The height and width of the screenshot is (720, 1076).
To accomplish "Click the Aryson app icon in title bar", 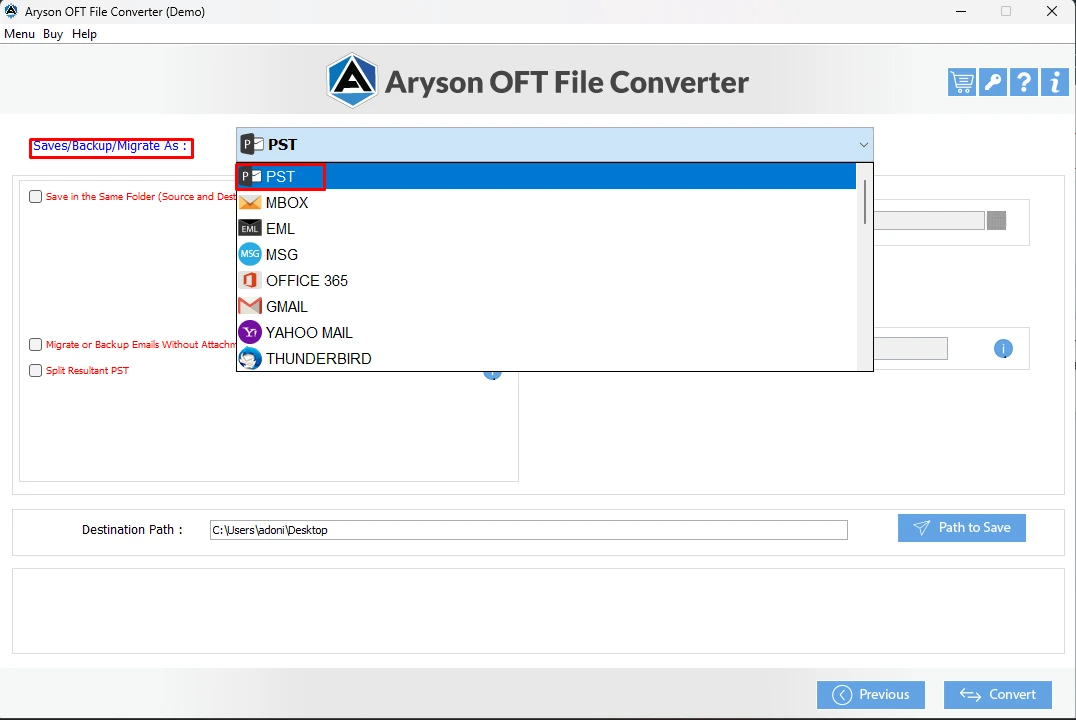I will (11, 11).
